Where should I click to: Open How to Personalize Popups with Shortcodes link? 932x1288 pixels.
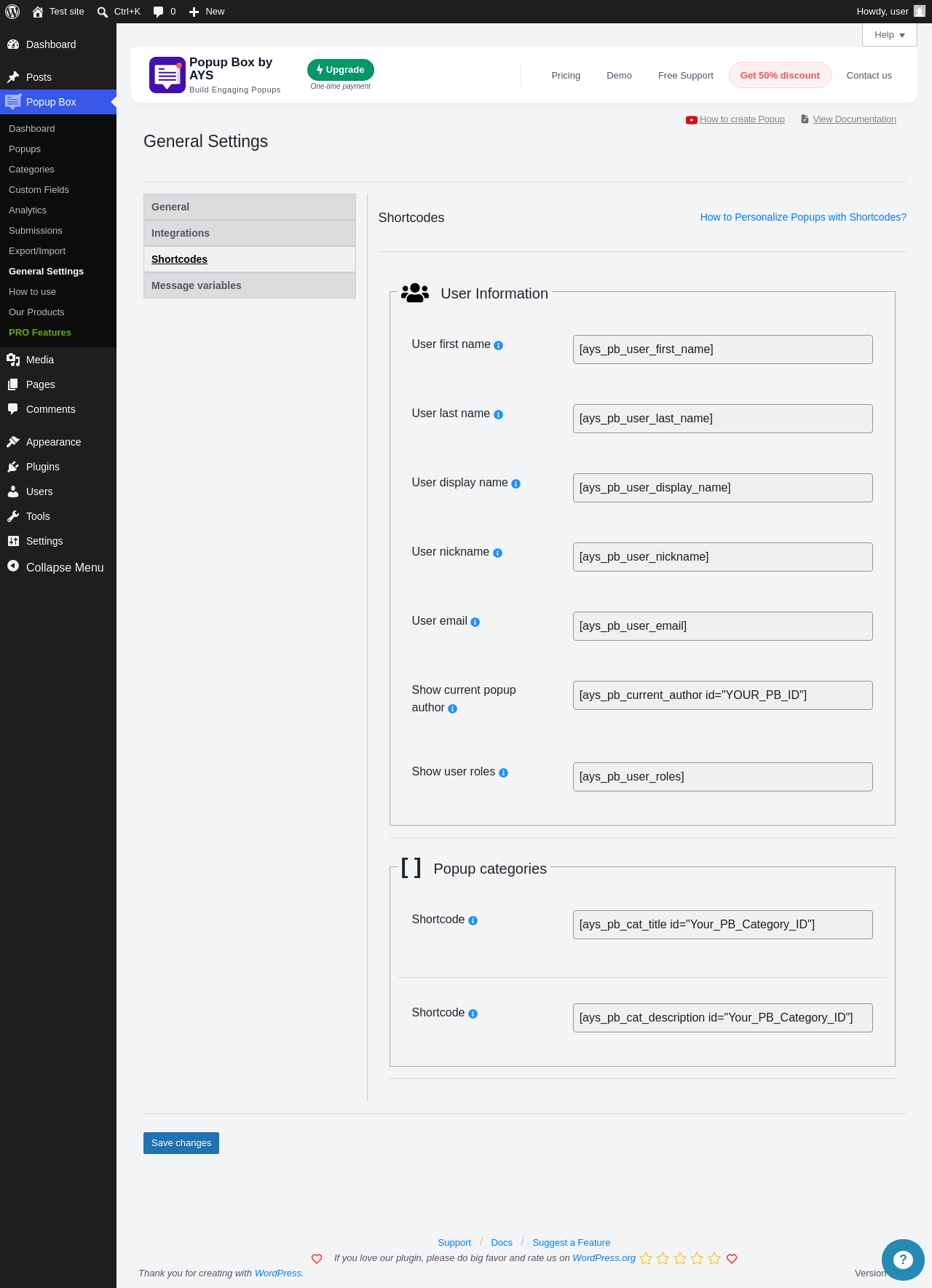click(x=803, y=217)
